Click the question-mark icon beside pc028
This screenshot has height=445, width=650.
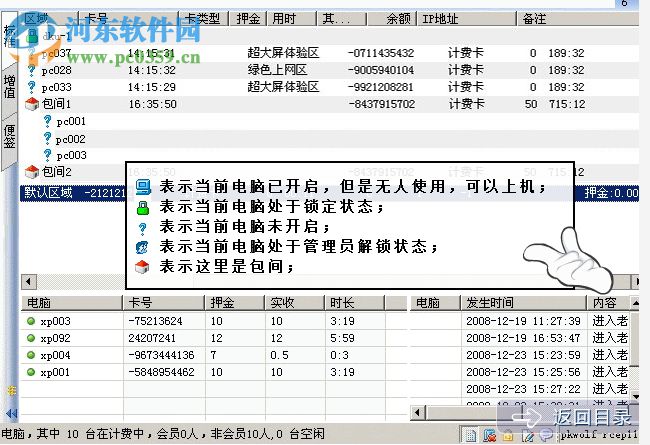tap(32, 70)
